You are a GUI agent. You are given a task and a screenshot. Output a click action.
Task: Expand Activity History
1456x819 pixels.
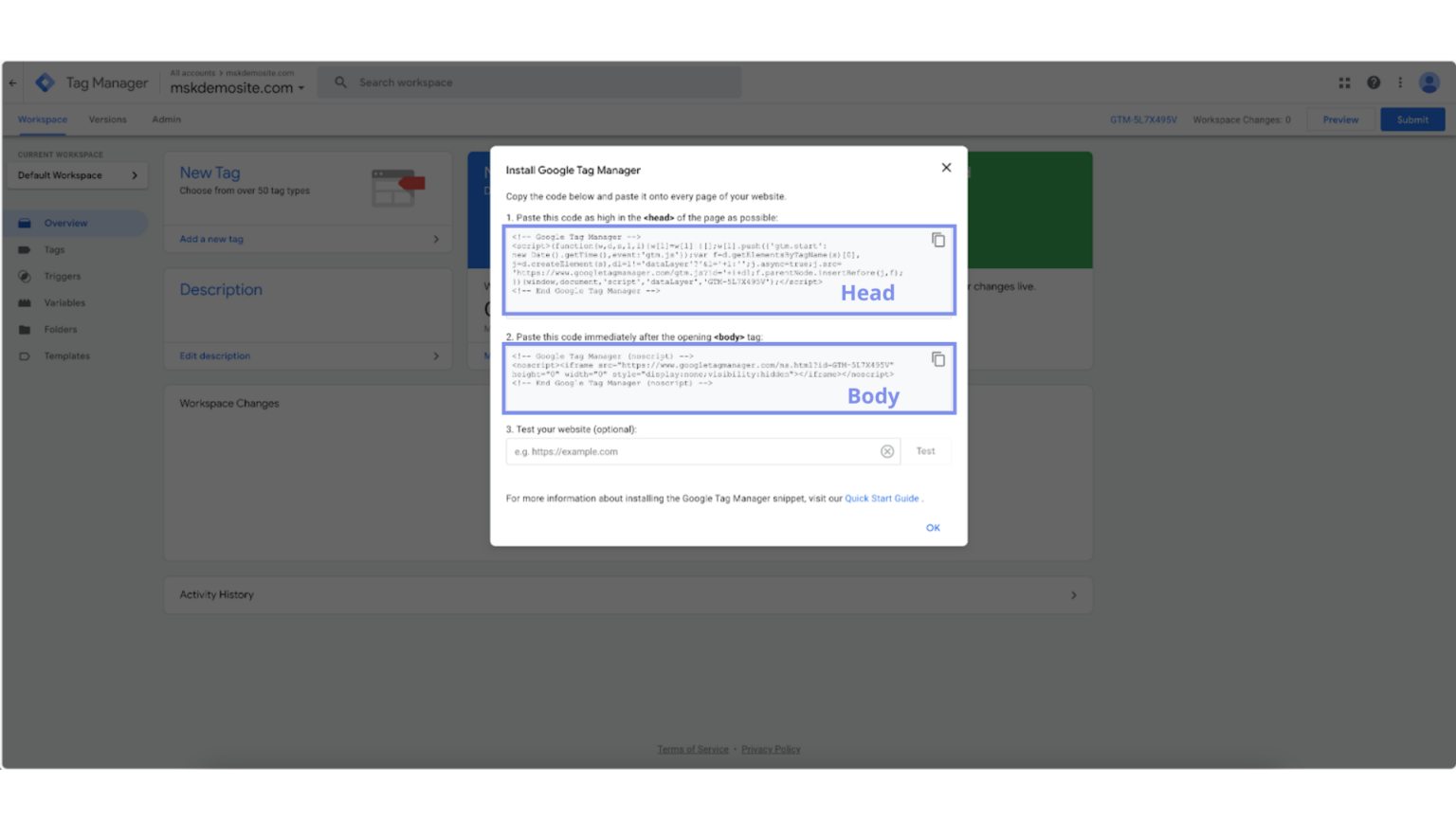(1074, 594)
